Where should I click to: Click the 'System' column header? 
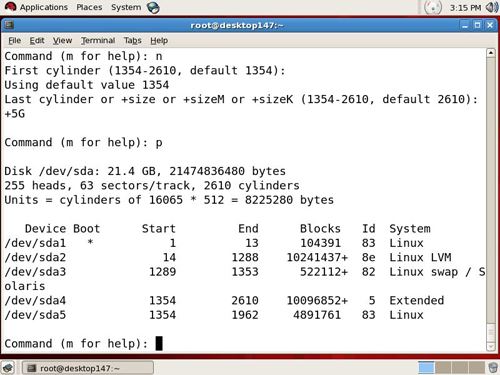[410, 229]
